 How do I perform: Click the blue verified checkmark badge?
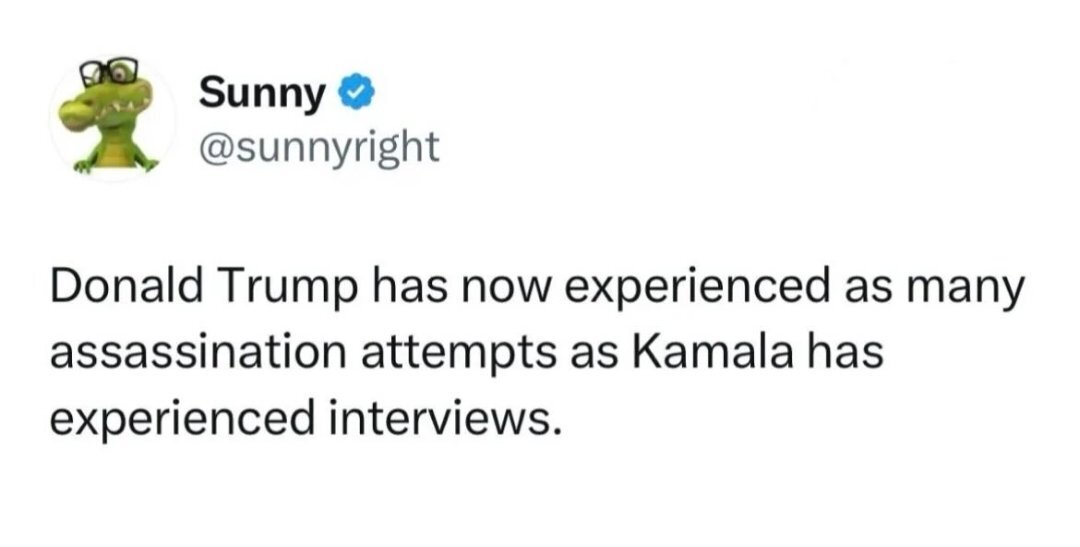pos(356,95)
